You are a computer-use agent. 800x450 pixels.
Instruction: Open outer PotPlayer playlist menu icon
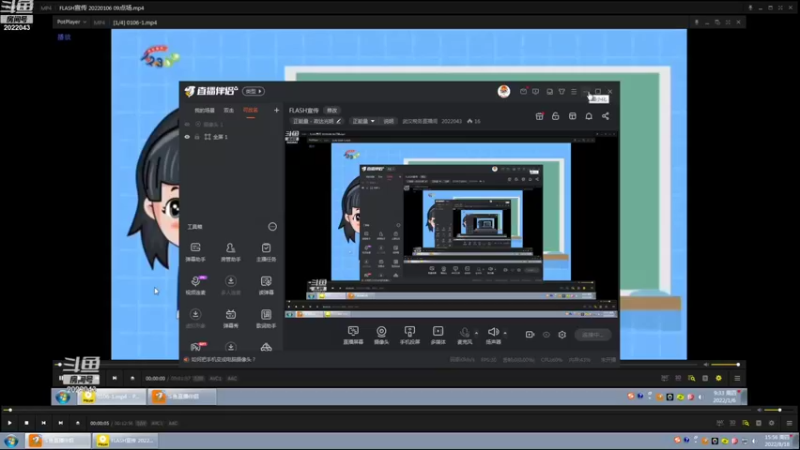coord(789,423)
